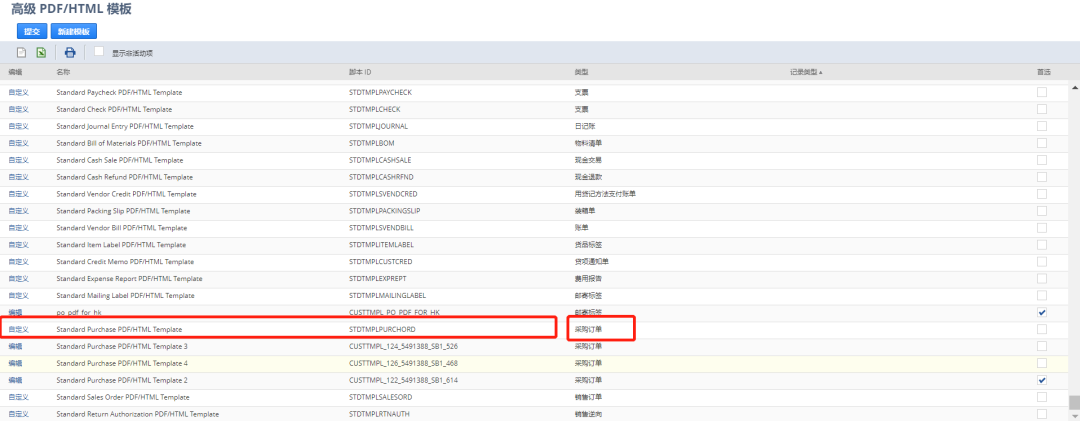Viewport: 1080px width, 421px height.
Task: Customize the Standard Cash Sale template
Action: pos(19,160)
